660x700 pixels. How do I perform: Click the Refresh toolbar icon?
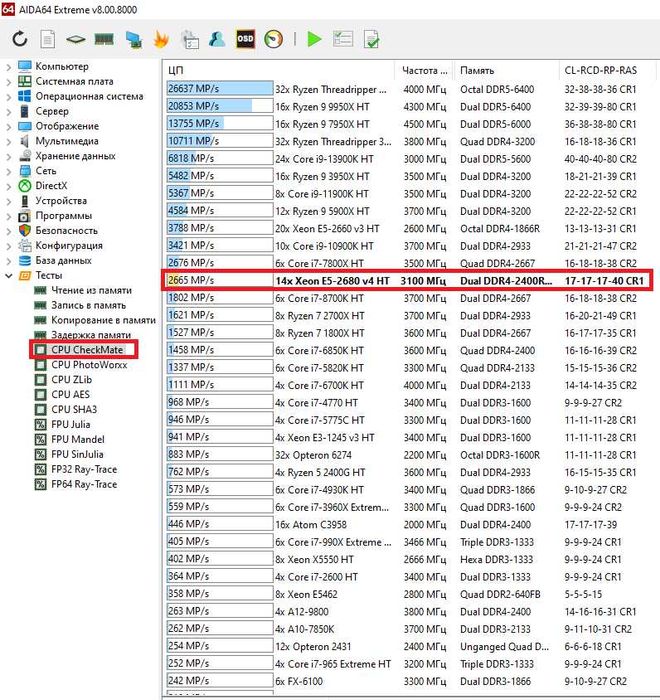tap(20, 39)
